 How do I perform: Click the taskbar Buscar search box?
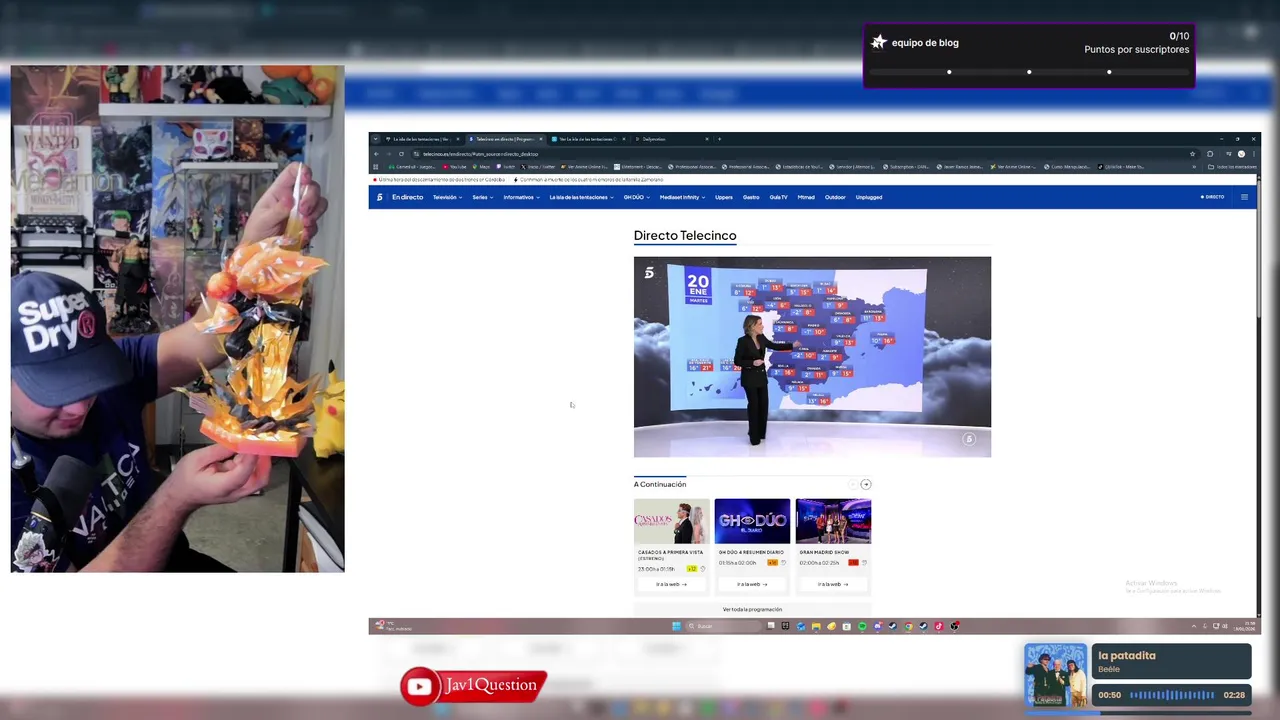coord(724,626)
